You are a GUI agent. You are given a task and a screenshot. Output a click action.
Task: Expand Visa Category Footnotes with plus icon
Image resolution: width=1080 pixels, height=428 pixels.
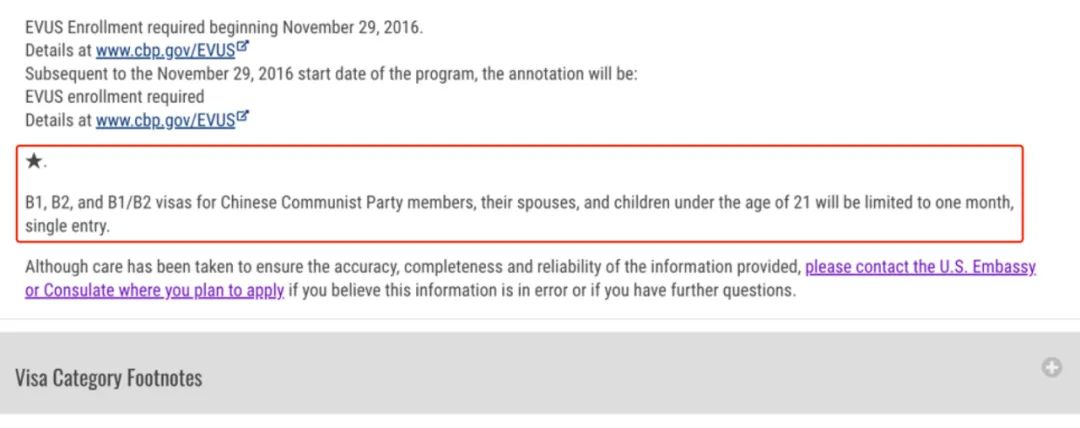tap(1051, 368)
